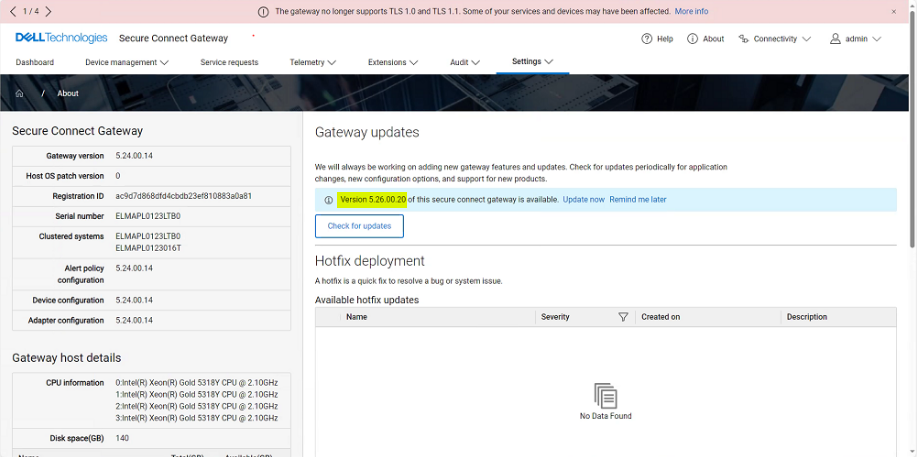Viewport: 917px width, 457px height.
Task: Open the Service requests tab
Action: 229,62
